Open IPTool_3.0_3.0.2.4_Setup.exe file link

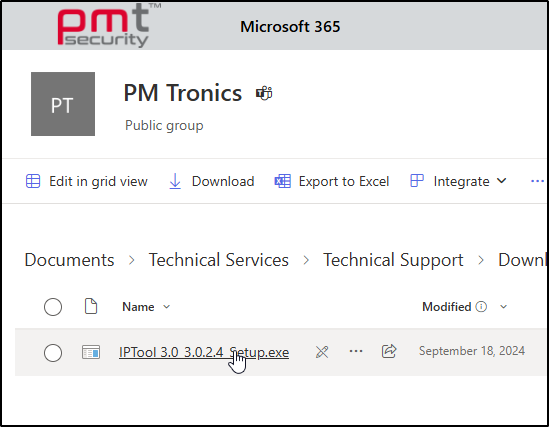click(204, 352)
